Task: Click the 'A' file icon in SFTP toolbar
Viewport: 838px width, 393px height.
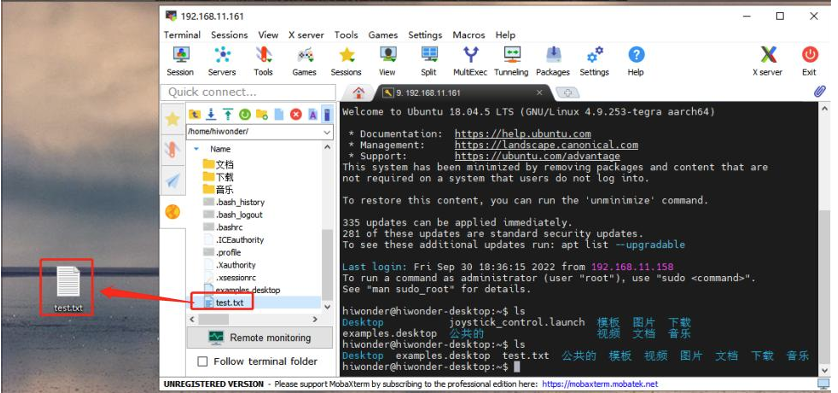Action: (x=313, y=114)
